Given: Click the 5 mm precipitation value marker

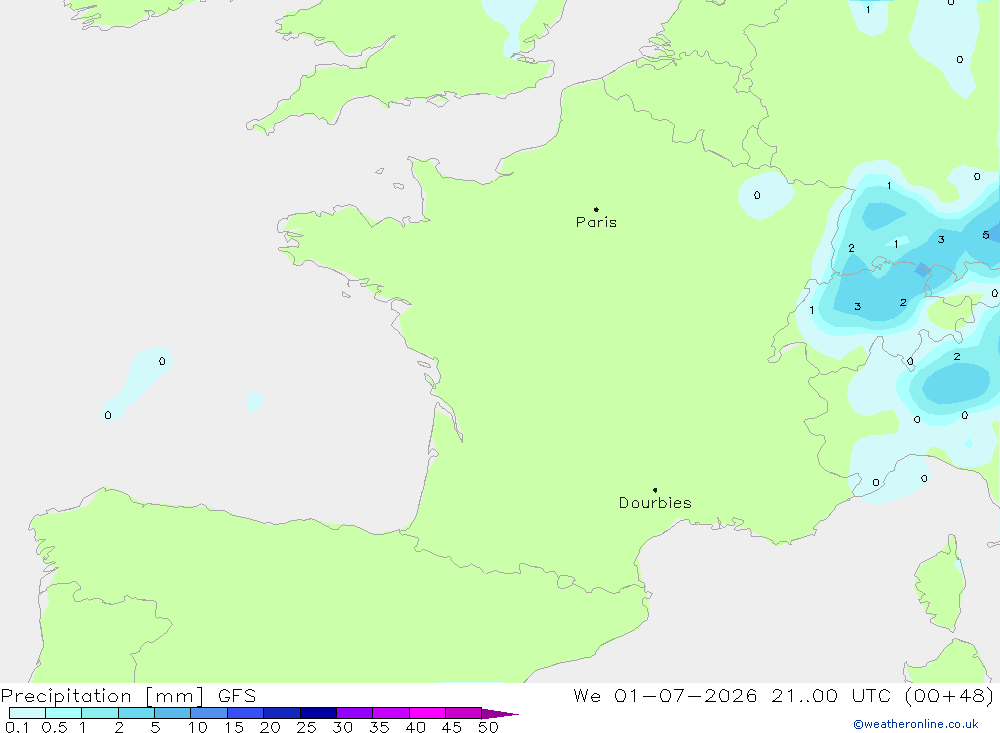Looking at the screenshot, I should (x=985, y=235).
